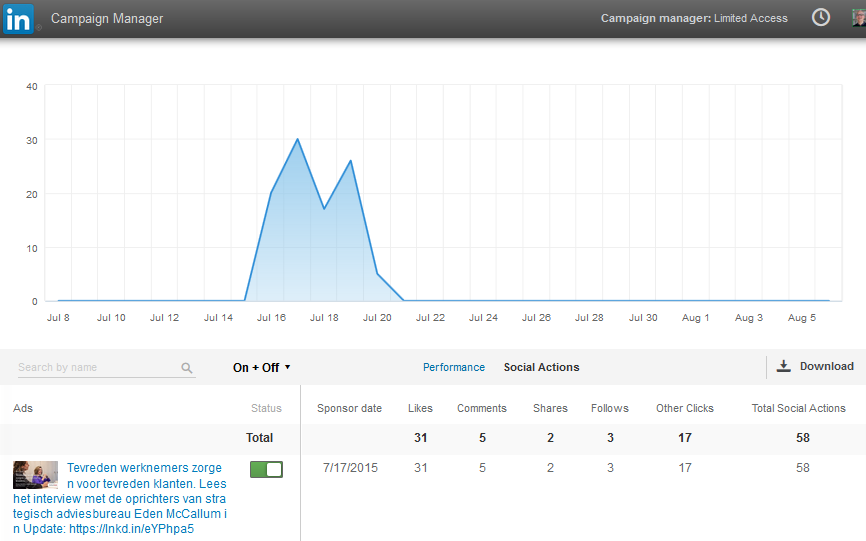Focus the Search by name field
The image size is (866, 541).
coord(95,367)
